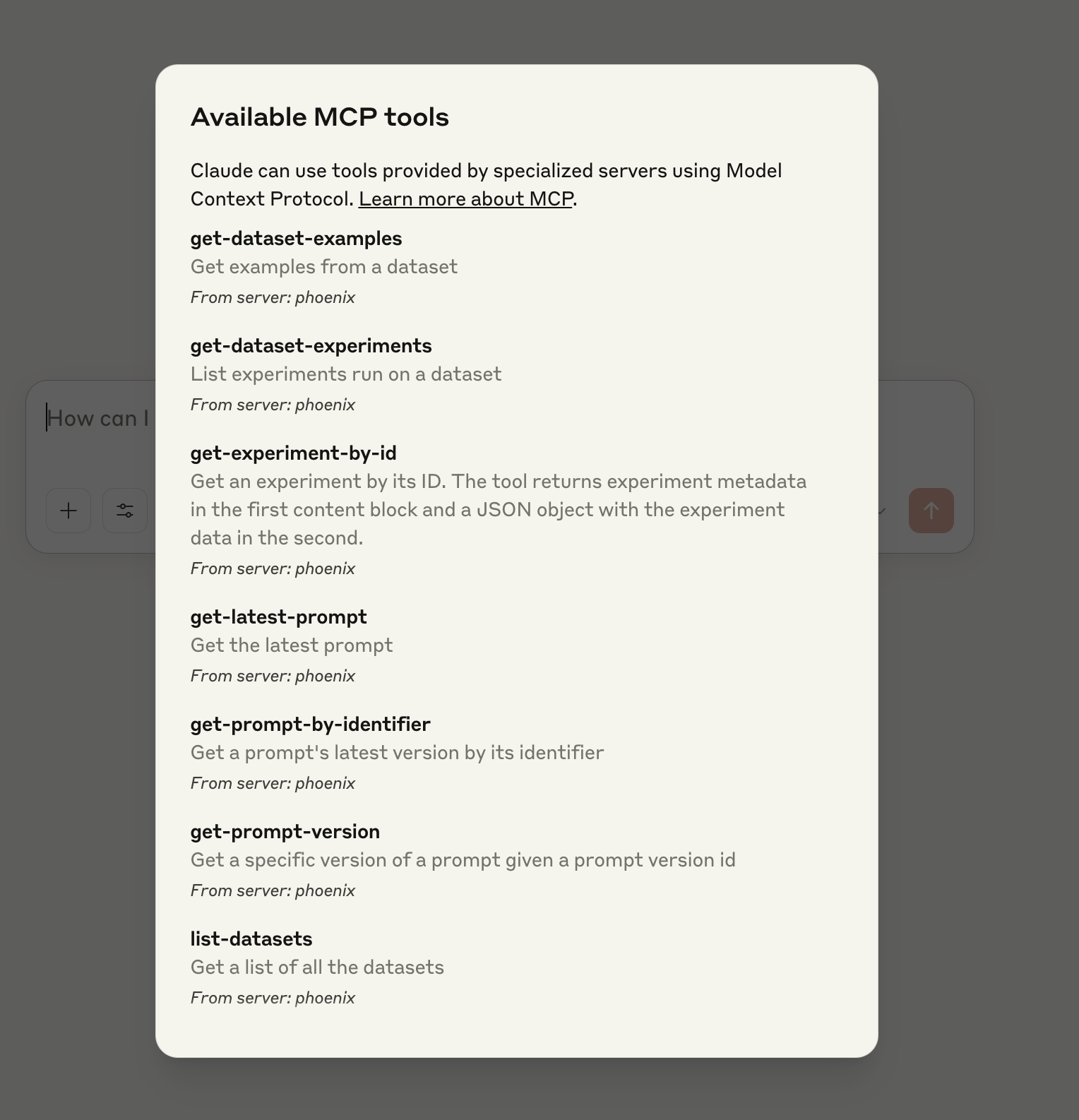
Task: Click the get-dataset-experiments tool entry
Action: (311, 346)
